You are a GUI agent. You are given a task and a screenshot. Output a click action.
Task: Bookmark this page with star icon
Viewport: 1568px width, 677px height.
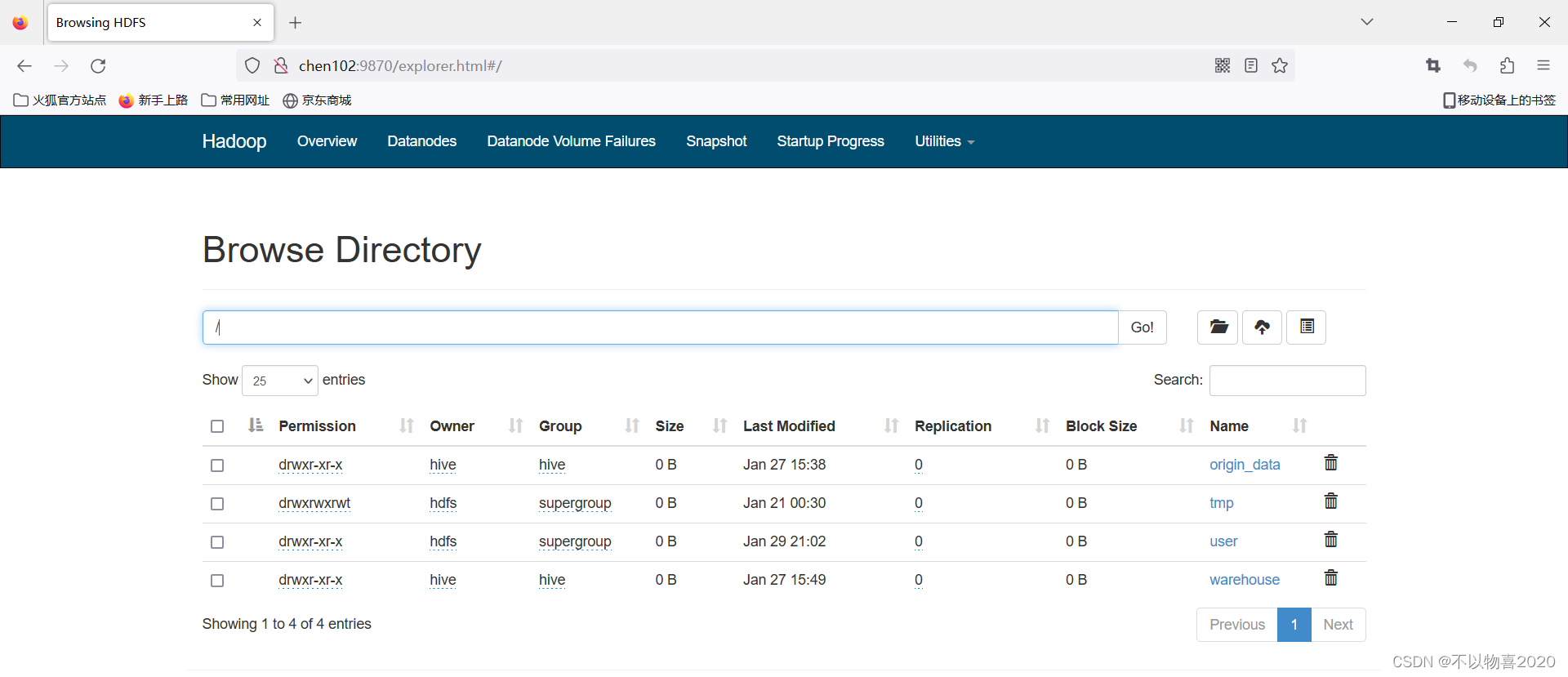point(1280,65)
